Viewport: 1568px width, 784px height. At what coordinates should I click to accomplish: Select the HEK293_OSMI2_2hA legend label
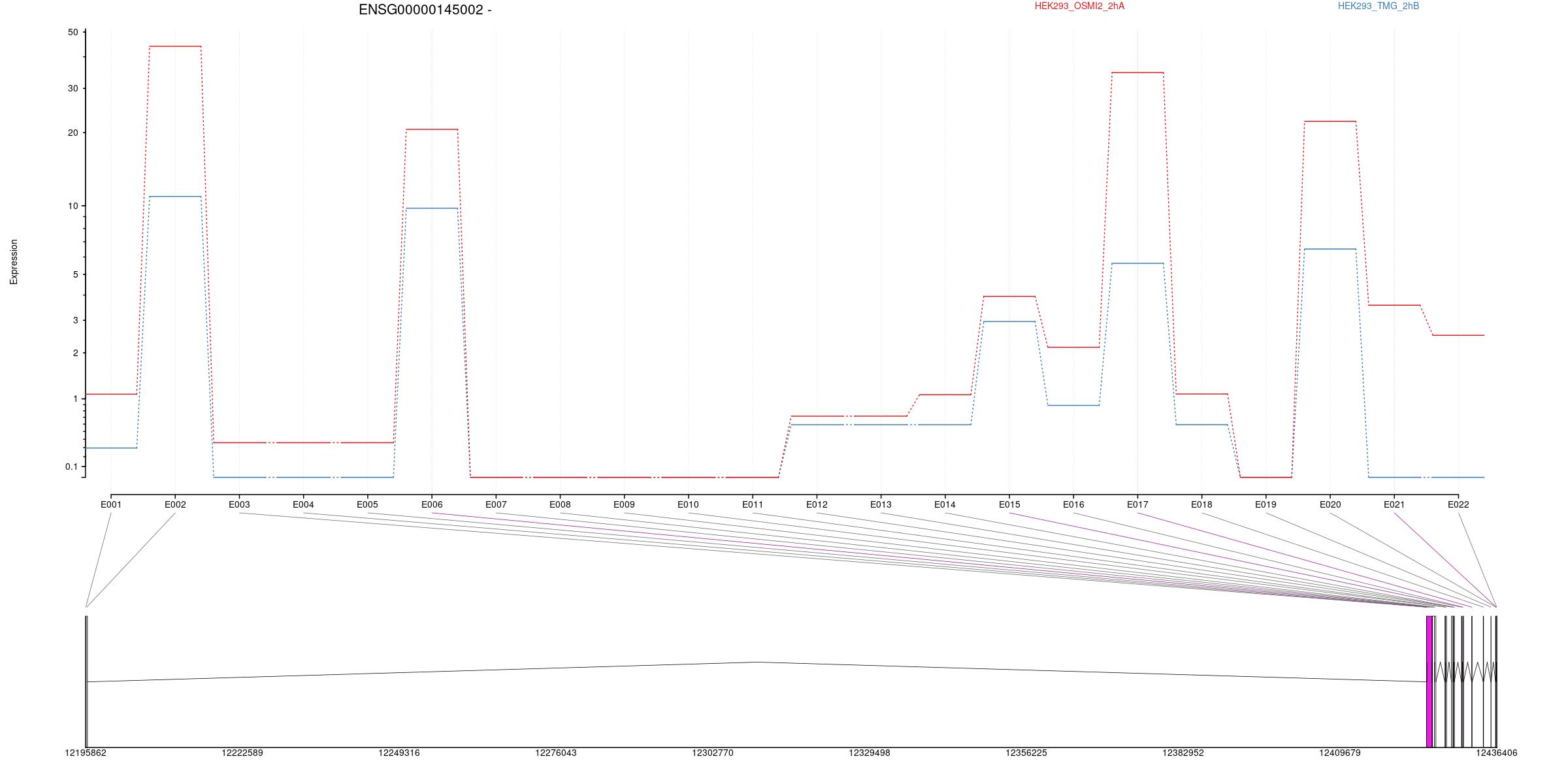[1079, 6]
